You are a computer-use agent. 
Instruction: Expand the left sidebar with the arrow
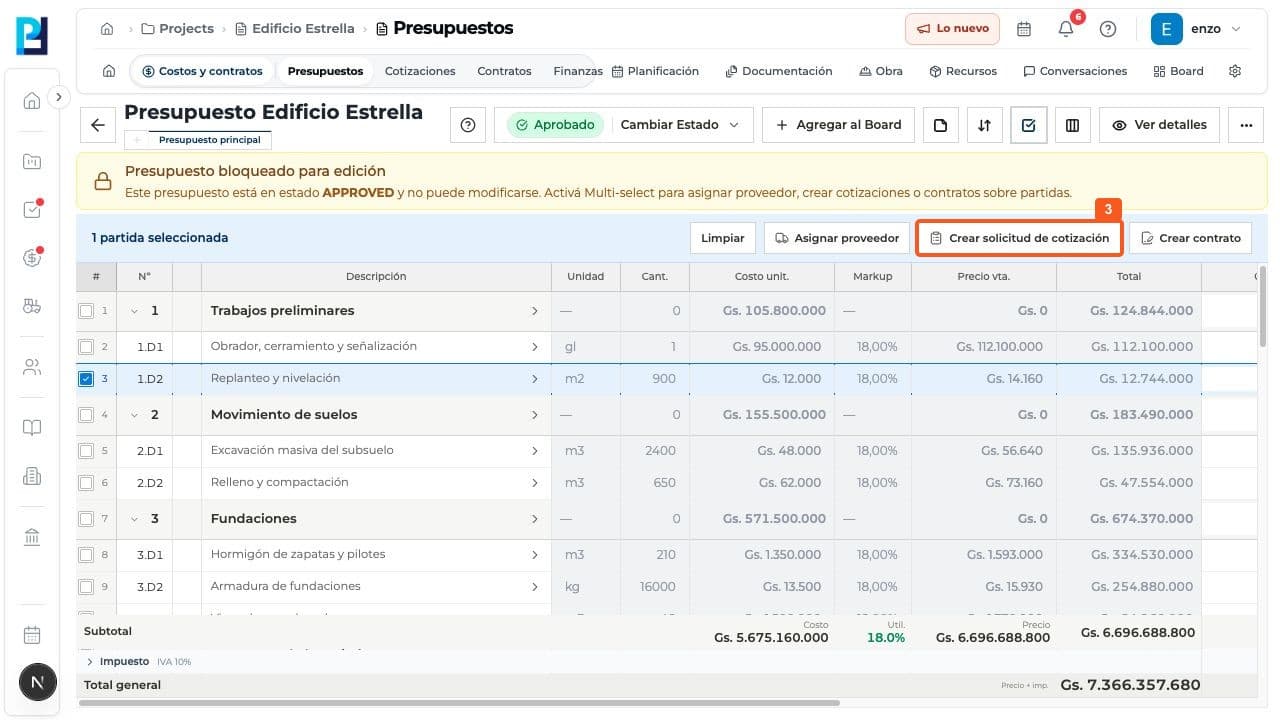click(x=59, y=97)
